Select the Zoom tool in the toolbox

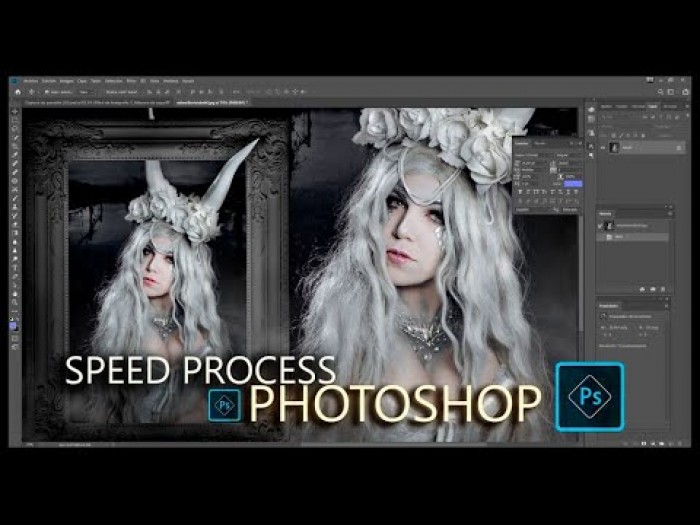tap(15, 303)
